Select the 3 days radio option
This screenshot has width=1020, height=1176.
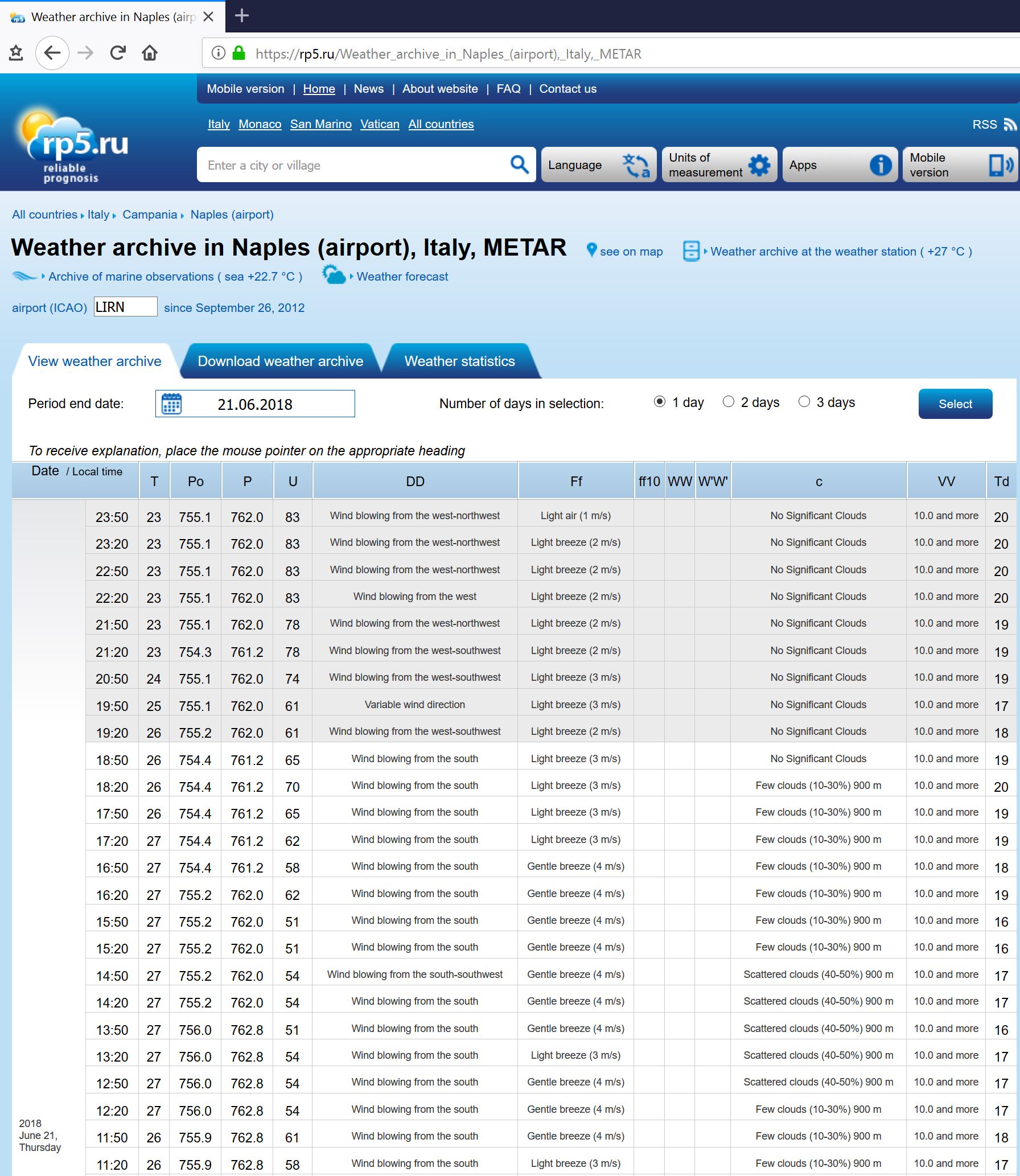point(804,402)
